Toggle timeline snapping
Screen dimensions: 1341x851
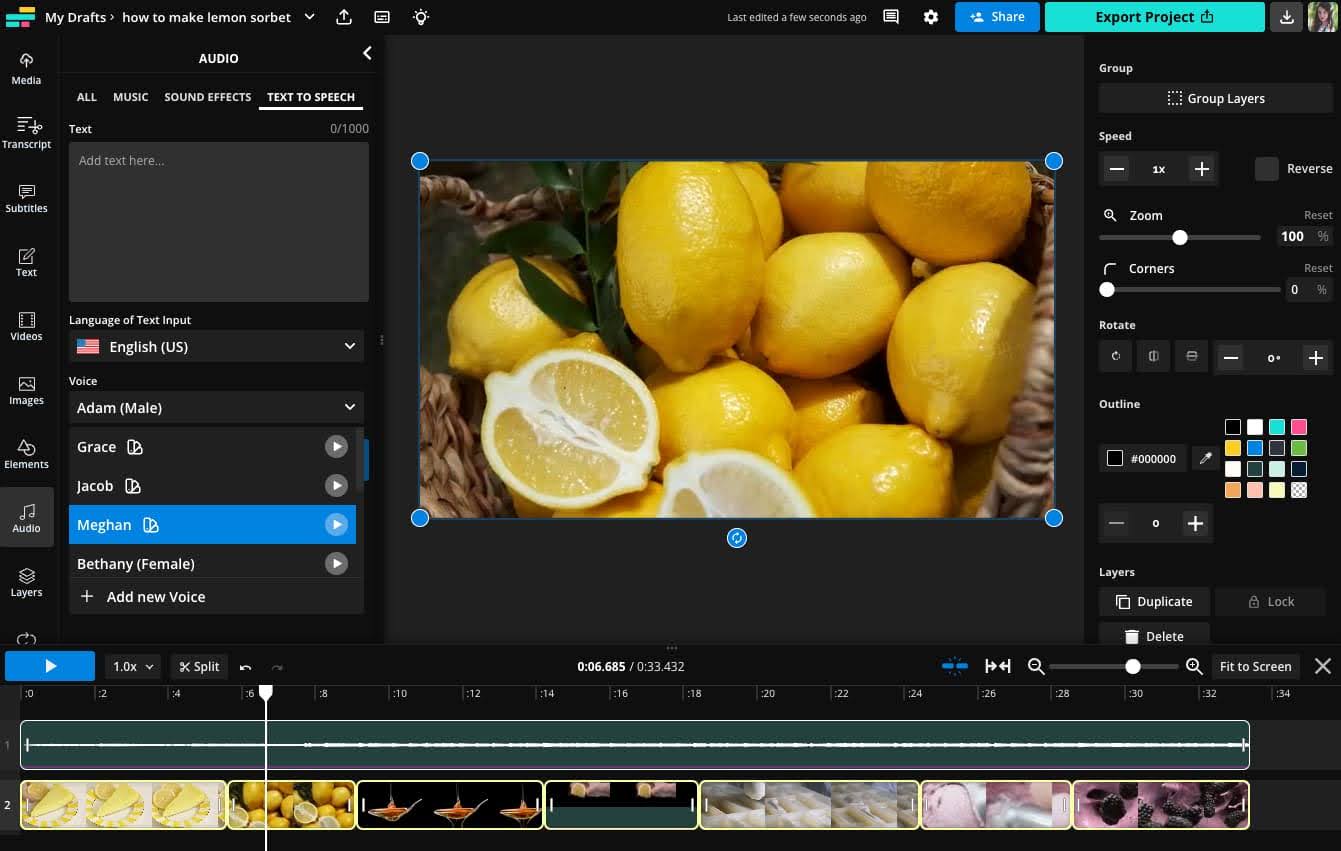point(955,666)
